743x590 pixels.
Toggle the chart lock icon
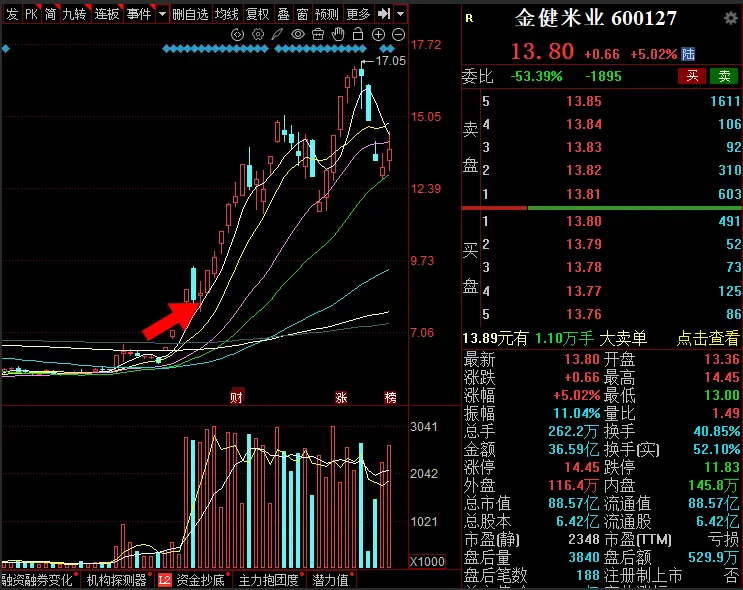[358, 35]
